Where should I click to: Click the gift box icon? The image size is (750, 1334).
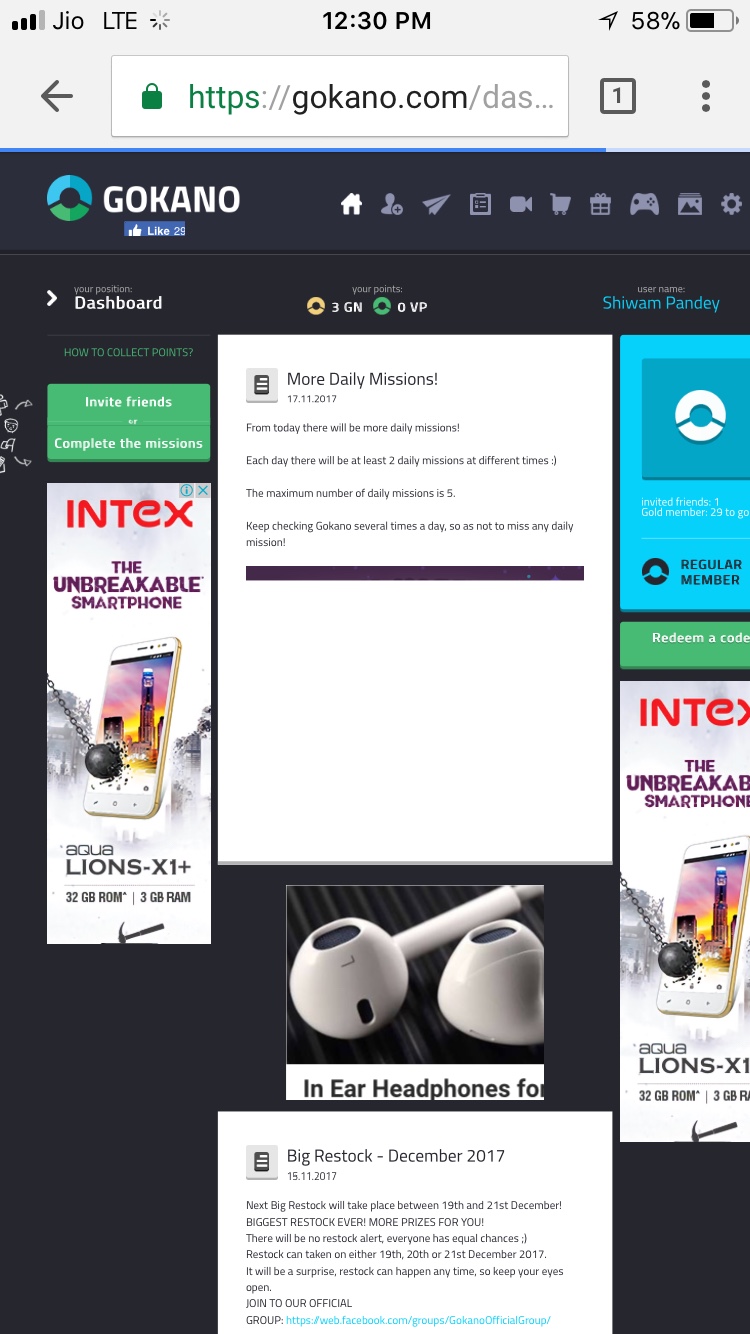pyautogui.click(x=600, y=205)
